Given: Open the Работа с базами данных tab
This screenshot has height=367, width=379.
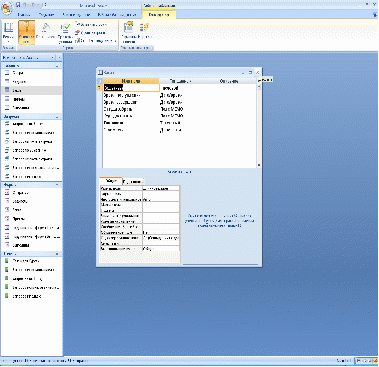Looking at the screenshot, I should coord(117,15).
